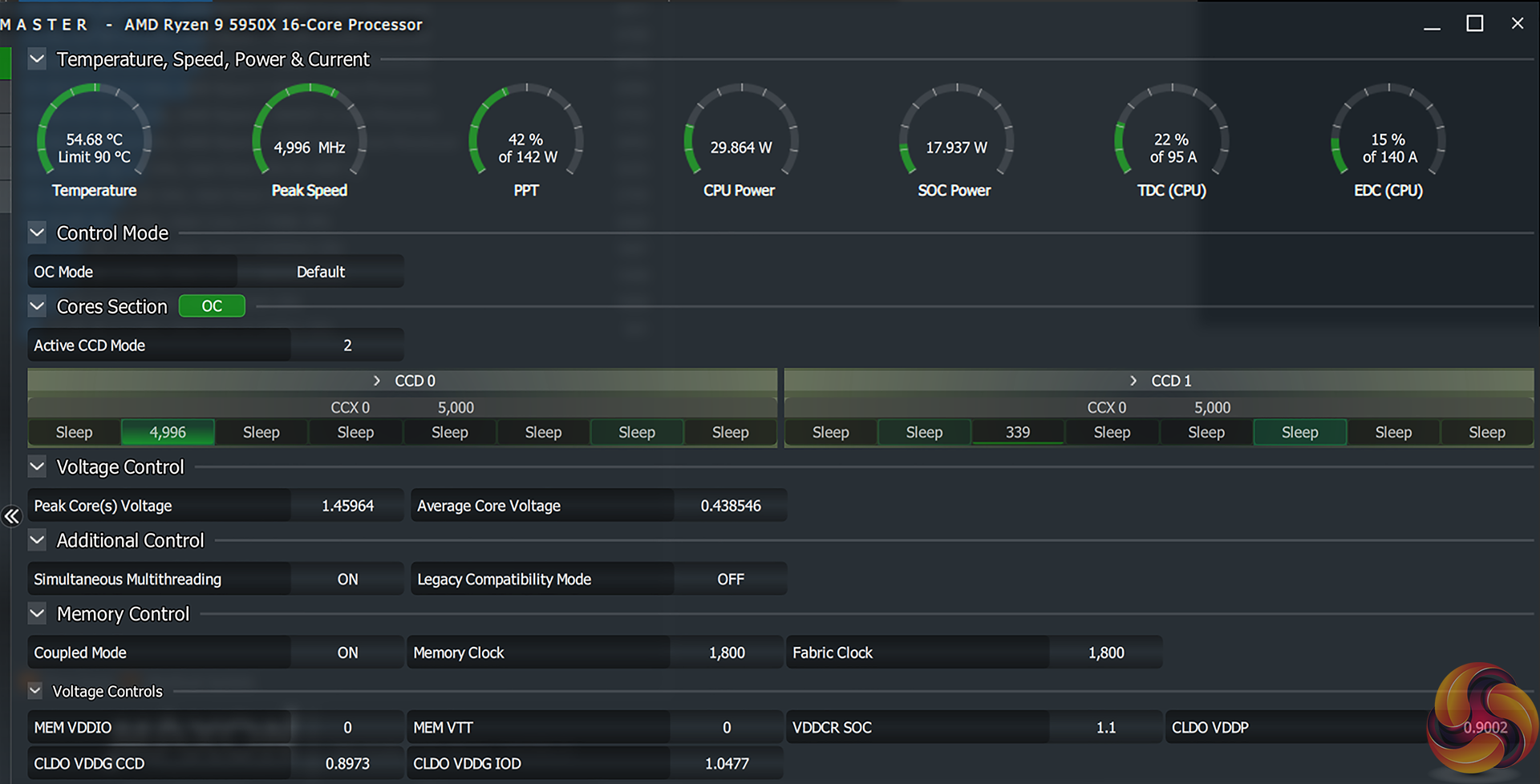Collapse the Temperature, Speed, Power & Current section
Viewport: 1540px width, 784px height.
tap(37, 59)
